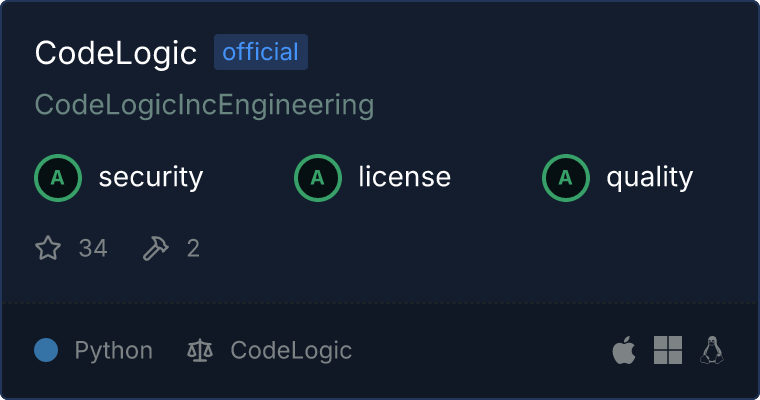
Task: Click the Linux penguin platform icon
Action: point(712,350)
